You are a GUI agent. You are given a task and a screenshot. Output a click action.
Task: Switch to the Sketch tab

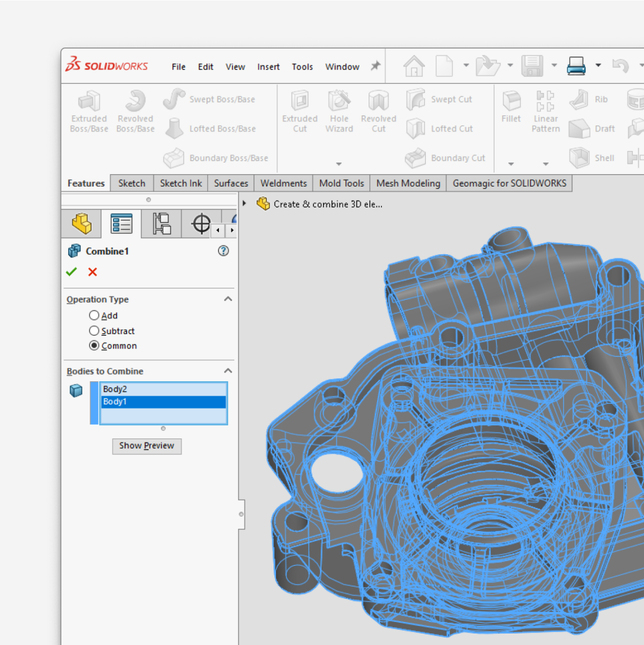tap(132, 183)
